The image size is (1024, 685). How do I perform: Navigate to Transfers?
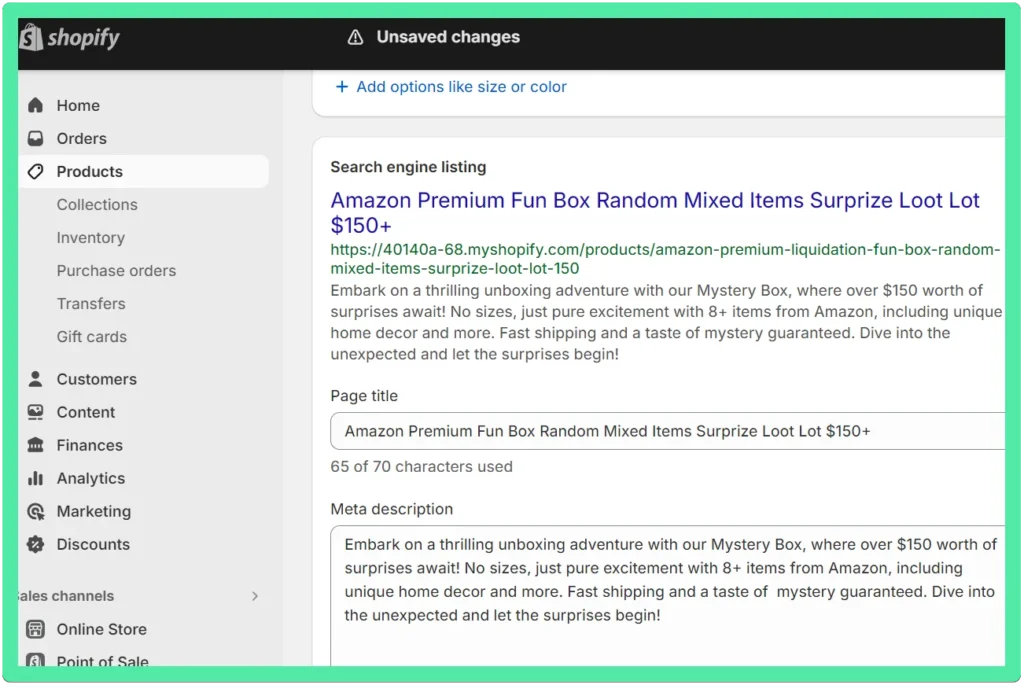point(91,304)
